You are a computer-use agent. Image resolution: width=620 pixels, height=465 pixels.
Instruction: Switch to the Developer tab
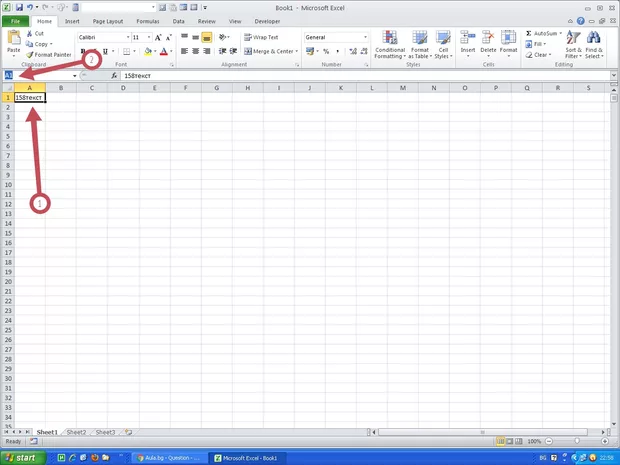267,21
